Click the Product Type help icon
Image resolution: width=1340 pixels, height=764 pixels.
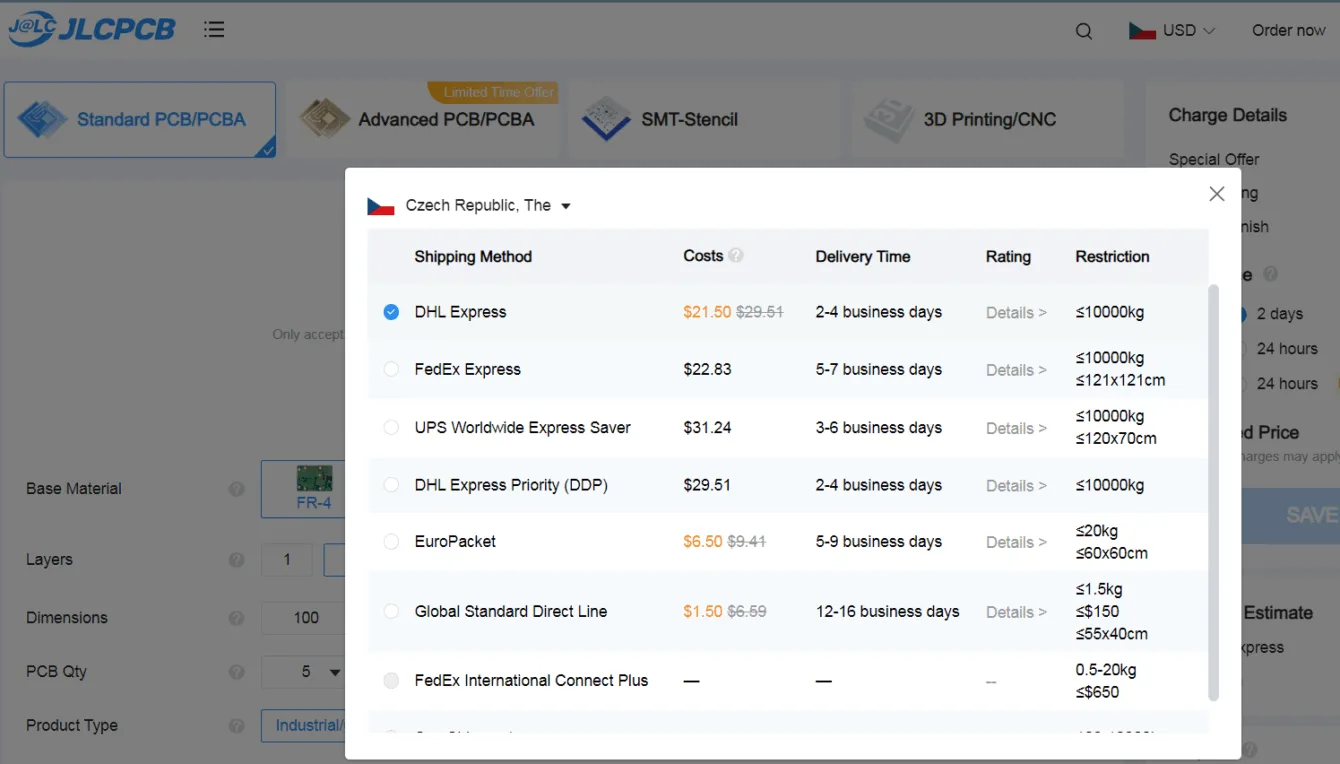click(x=236, y=726)
